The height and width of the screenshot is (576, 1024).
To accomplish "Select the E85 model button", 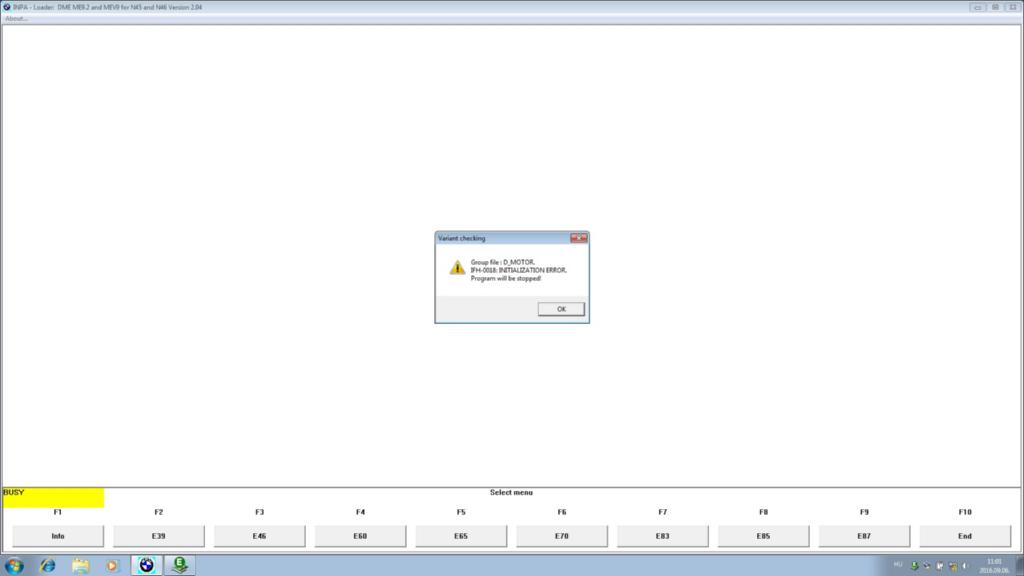I will [763, 536].
